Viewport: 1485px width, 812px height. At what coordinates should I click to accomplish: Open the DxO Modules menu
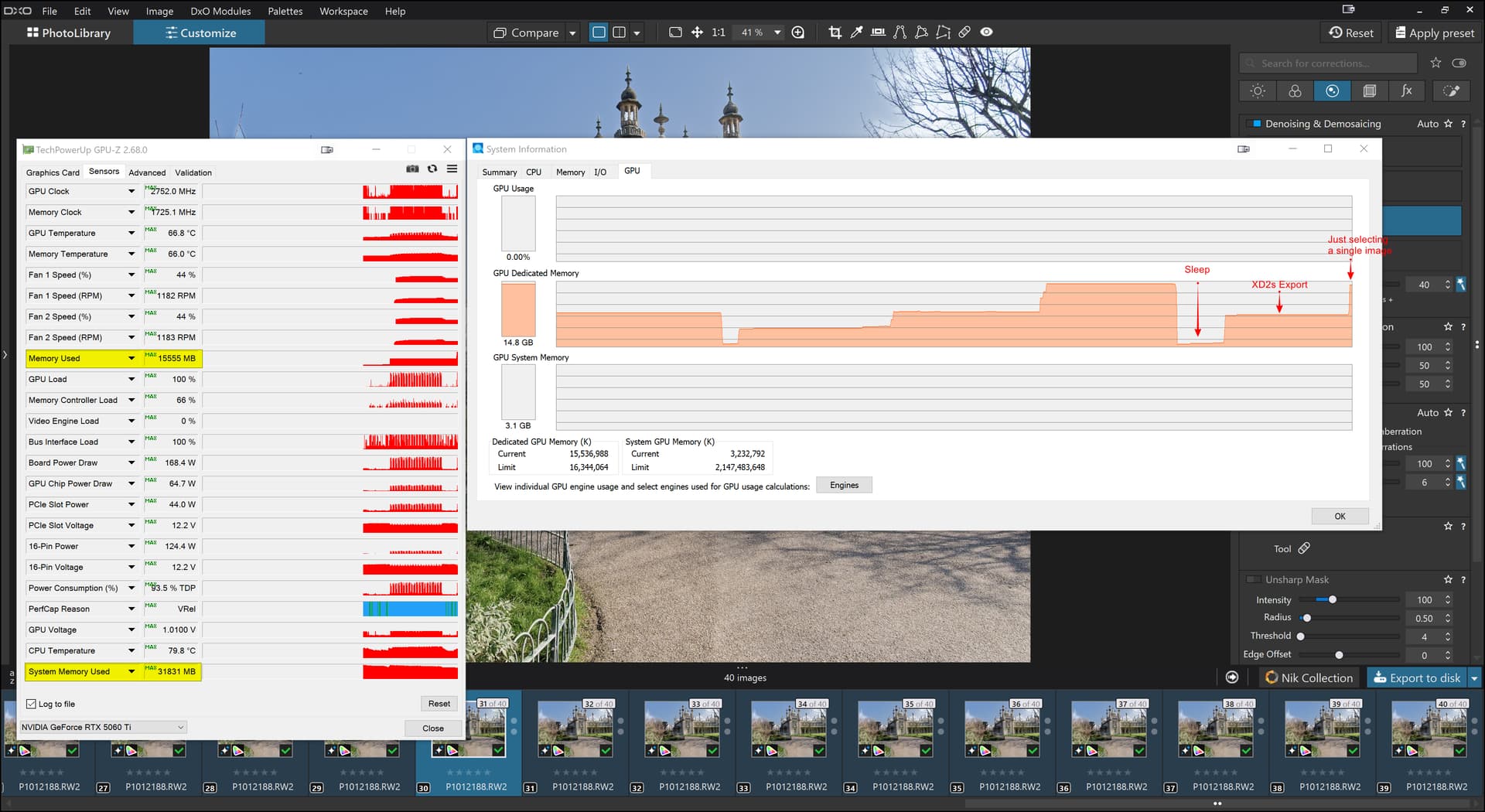click(220, 11)
